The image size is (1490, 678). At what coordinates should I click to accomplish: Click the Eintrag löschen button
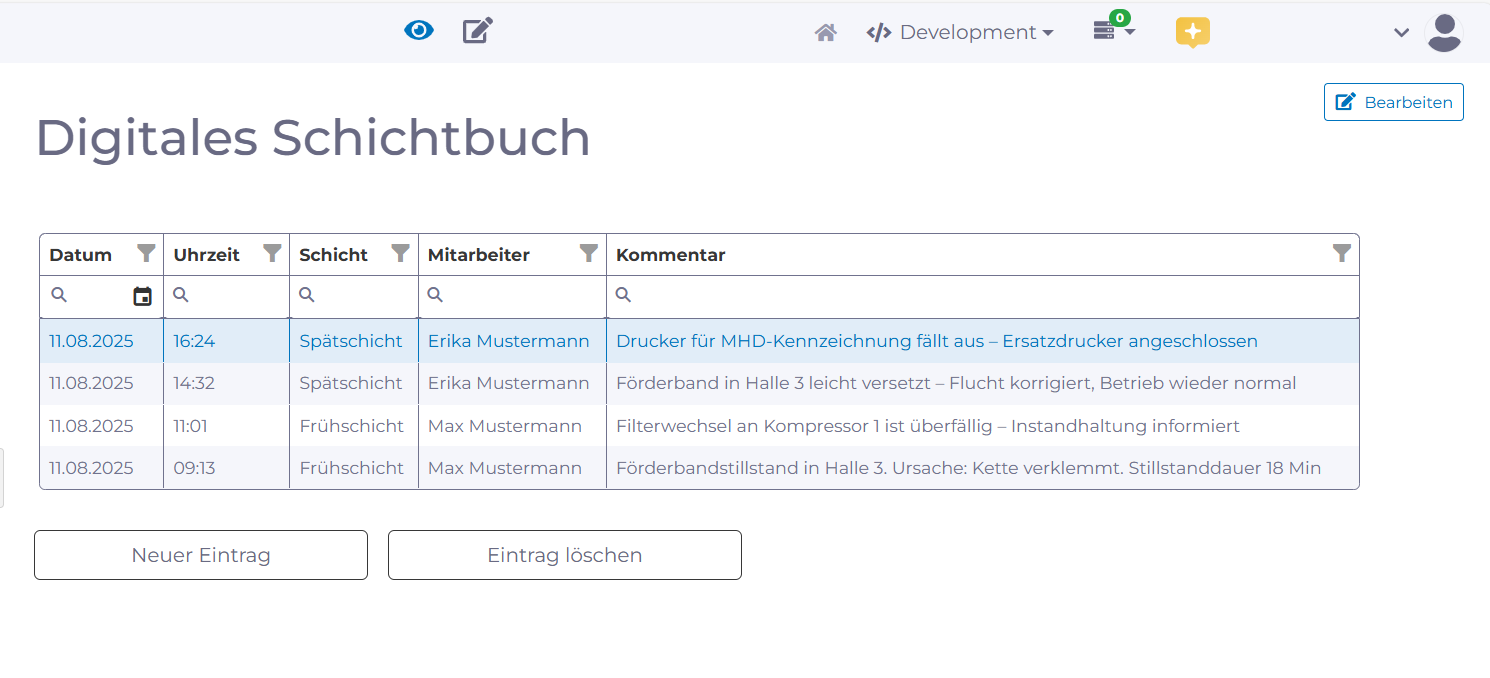click(565, 555)
